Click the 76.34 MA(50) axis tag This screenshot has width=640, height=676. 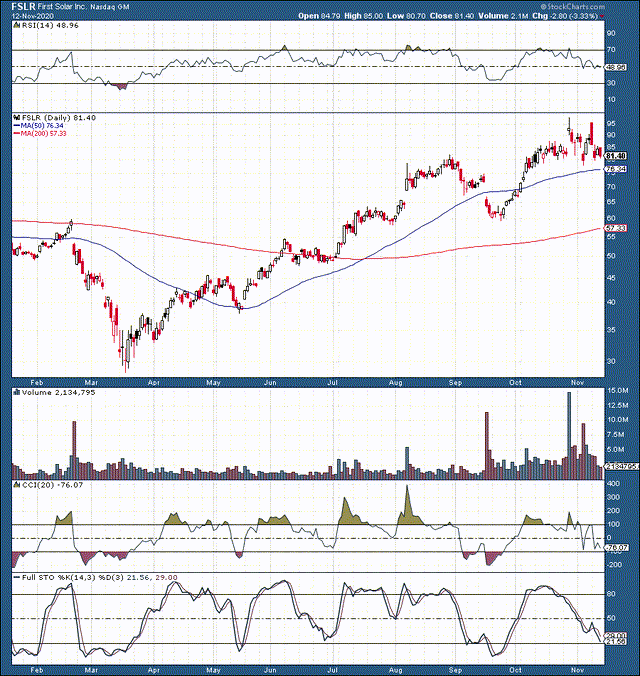pos(616,169)
